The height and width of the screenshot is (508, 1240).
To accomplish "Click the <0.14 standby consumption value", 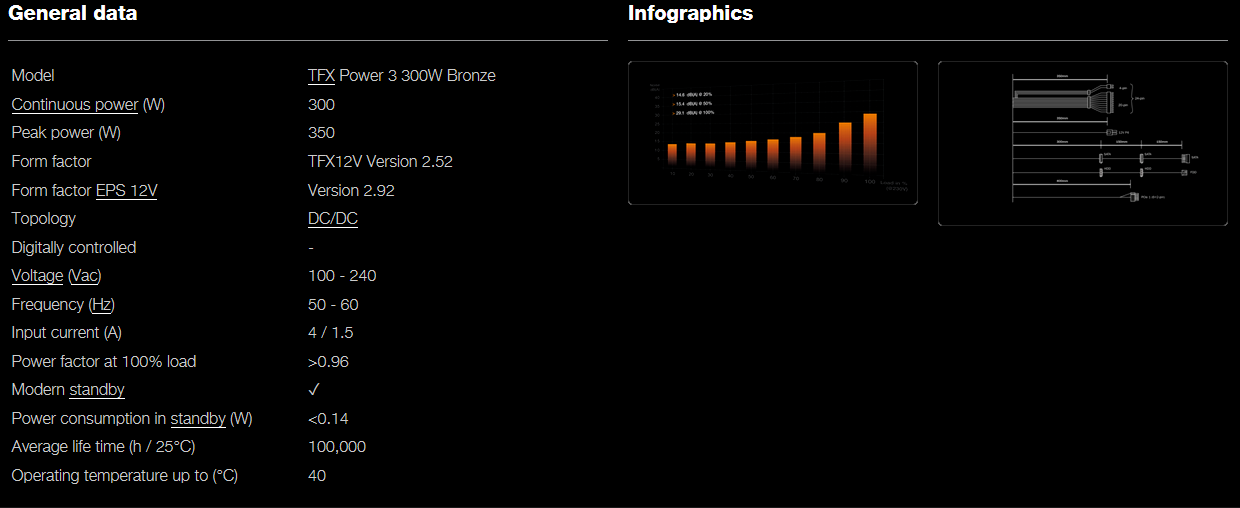I will (x=328, y=418).
